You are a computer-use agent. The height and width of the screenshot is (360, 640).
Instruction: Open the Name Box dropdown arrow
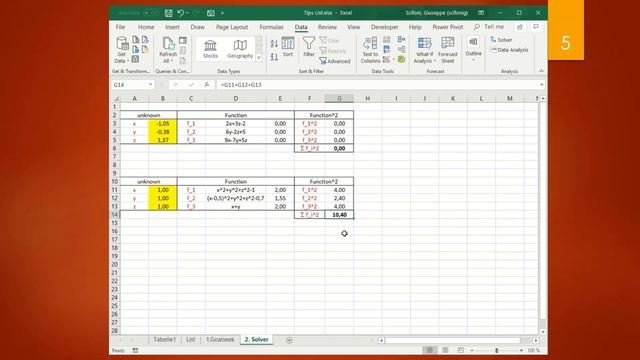click(x=151, y=84)
